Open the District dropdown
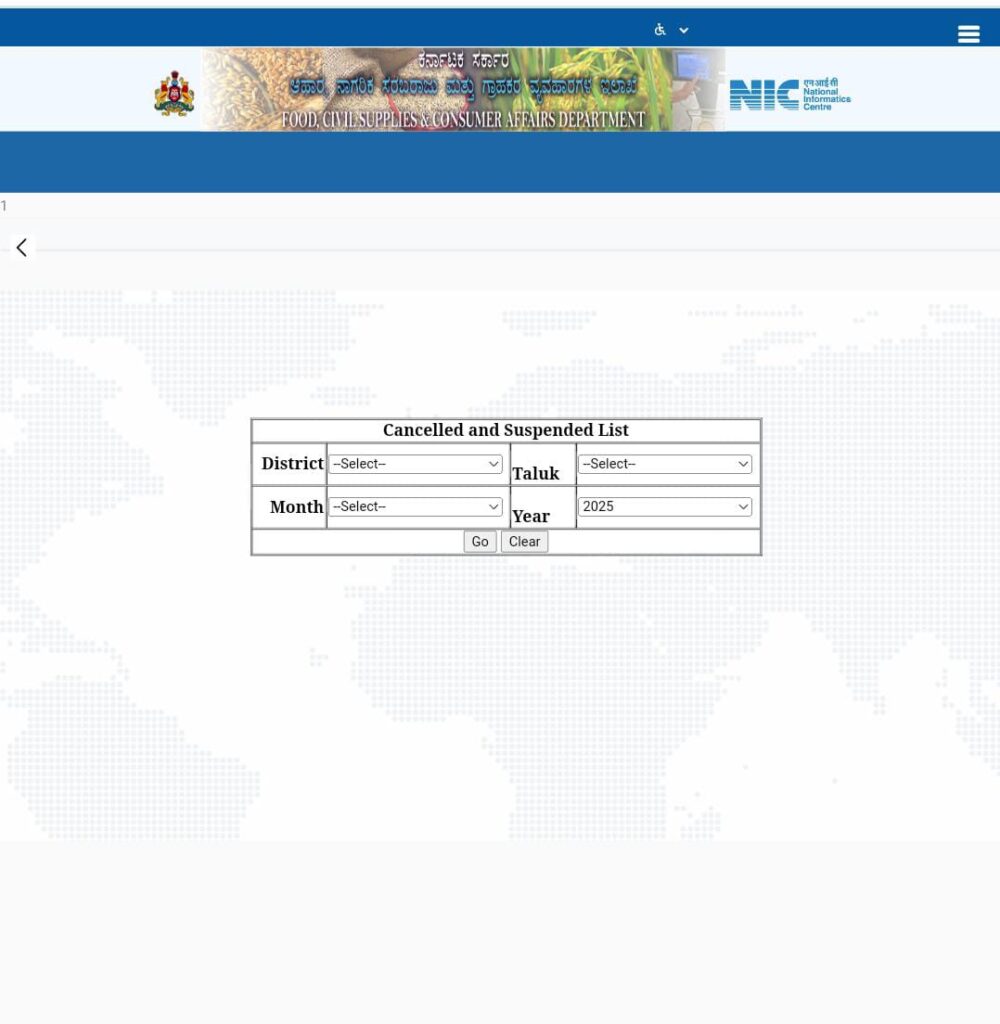Screen dimensions: 1000x1024 416,464
